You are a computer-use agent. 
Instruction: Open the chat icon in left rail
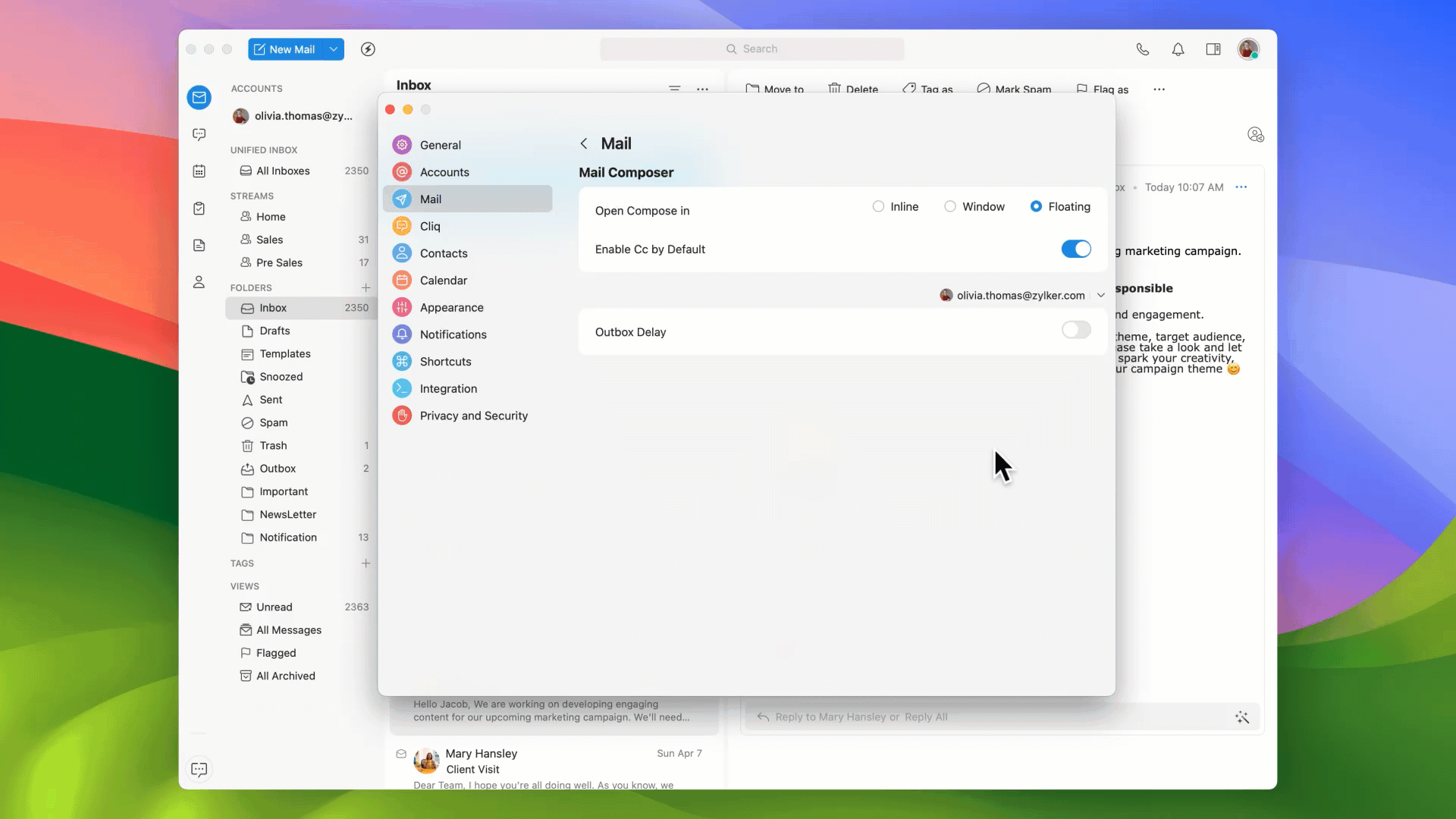(199, 134)
